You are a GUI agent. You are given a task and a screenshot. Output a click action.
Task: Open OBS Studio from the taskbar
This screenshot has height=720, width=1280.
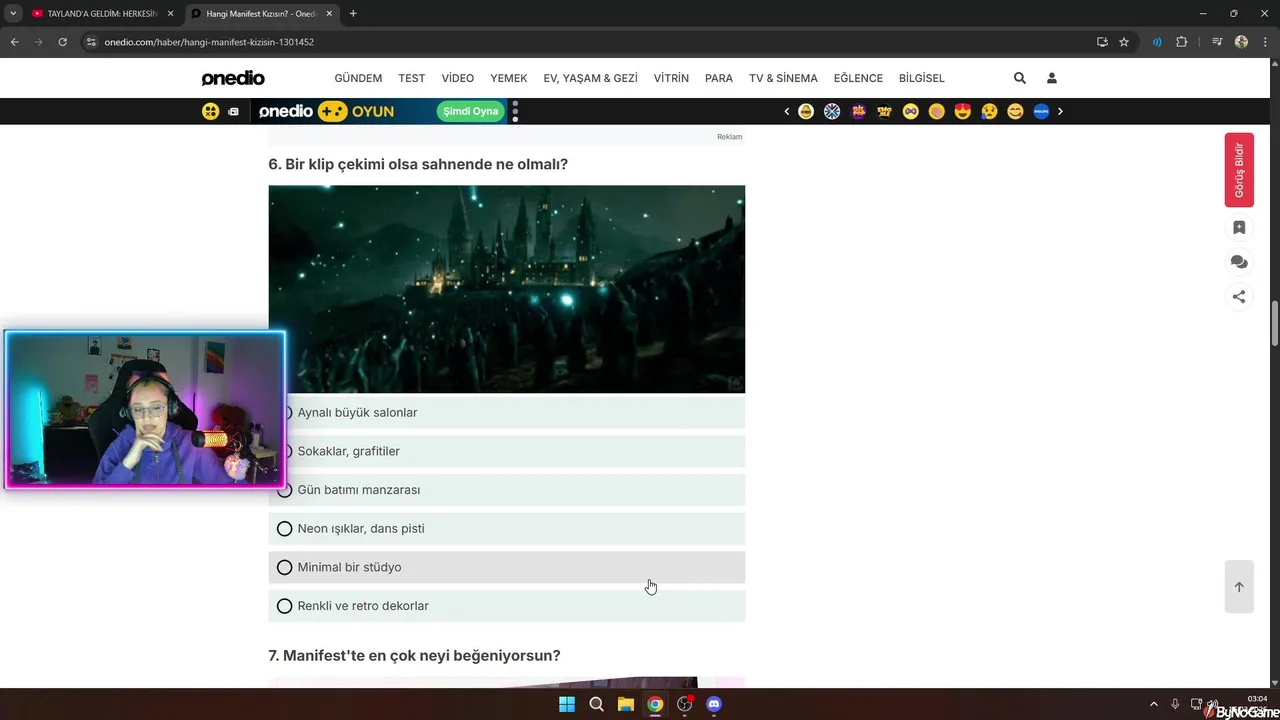685,704
